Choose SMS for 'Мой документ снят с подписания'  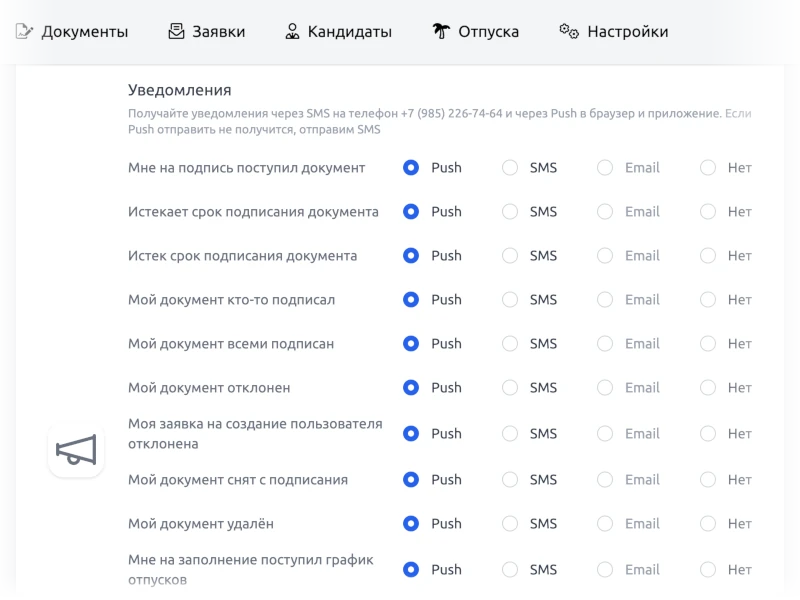[x=510, y=480]
